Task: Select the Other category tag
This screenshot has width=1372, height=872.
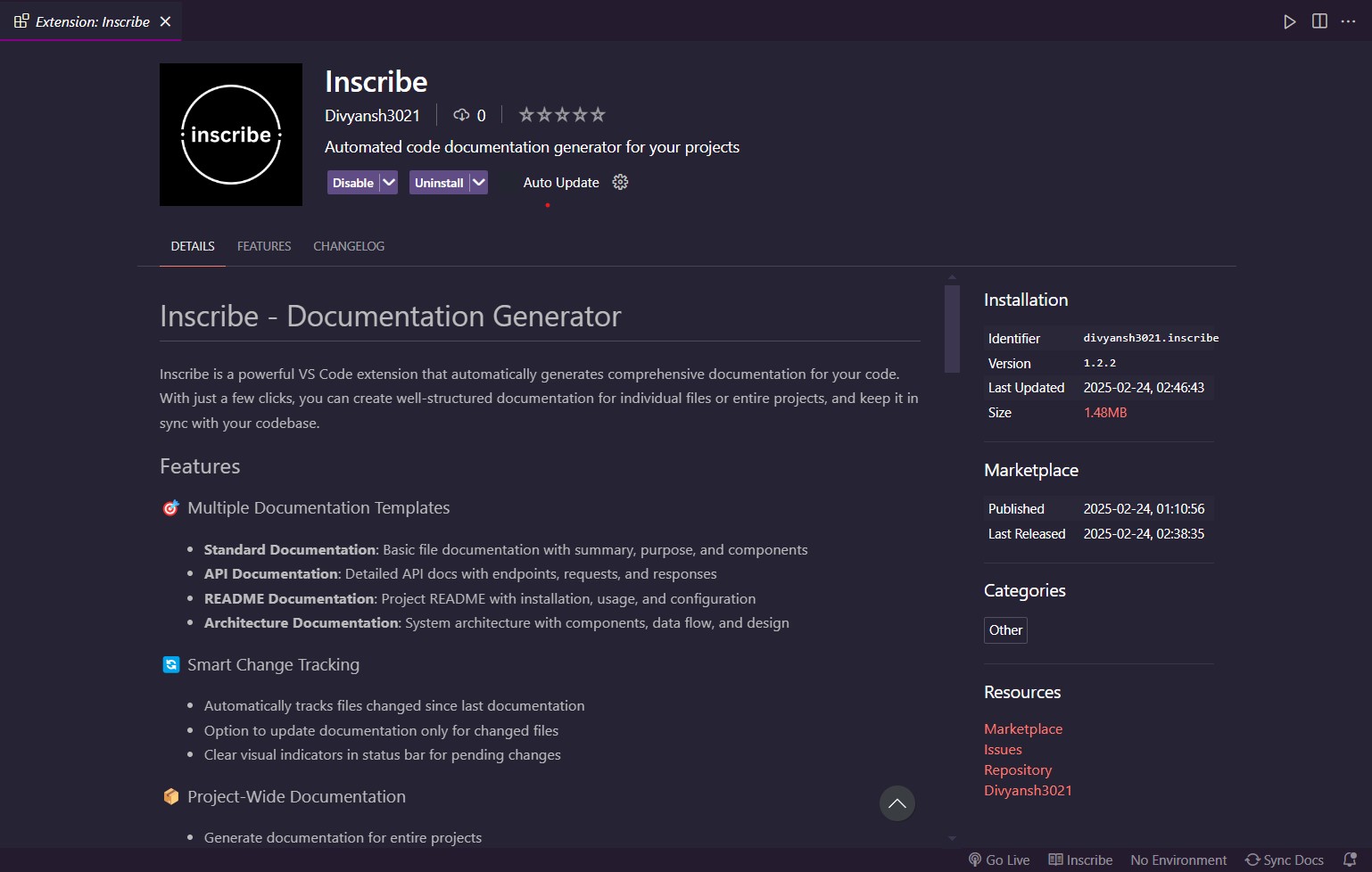Action: coord(1005,630)
